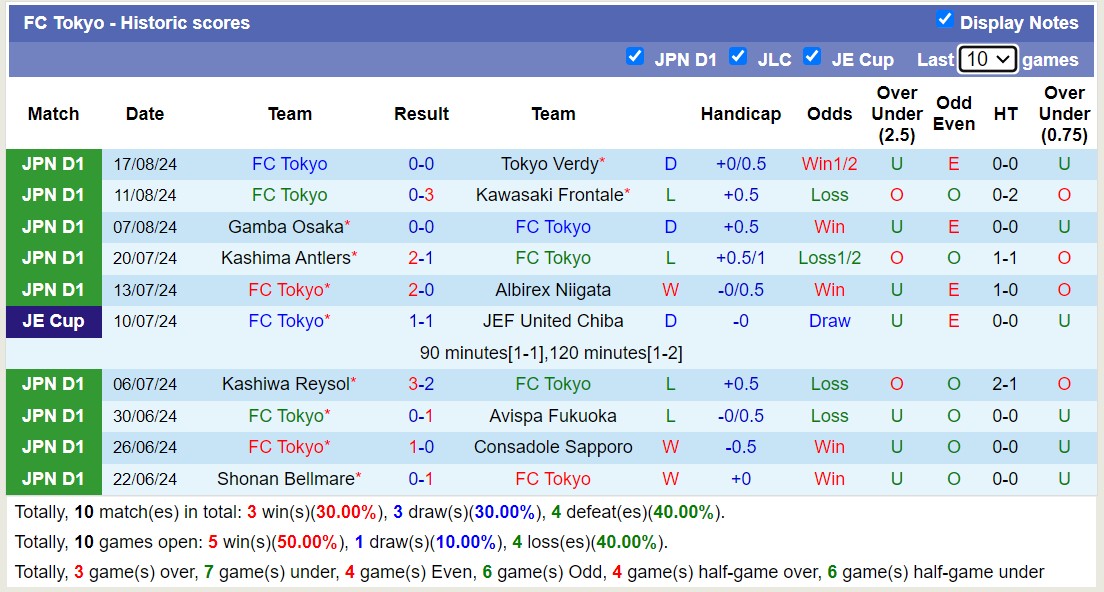The width and height of the screenshot is (1104, 592).
Task: Open the 3-2 Kashiwa Reysol match result
Action: pyautogui.click(x=421, y=384)
